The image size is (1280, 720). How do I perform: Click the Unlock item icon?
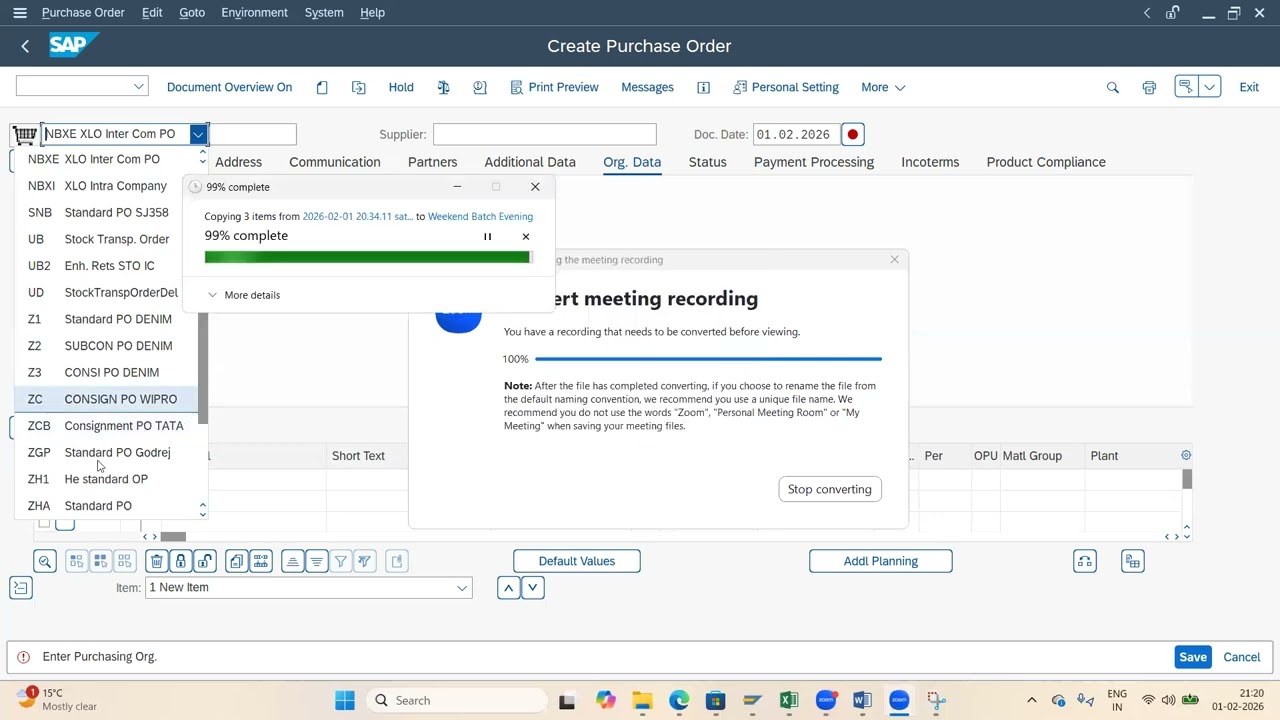(204, 561)
